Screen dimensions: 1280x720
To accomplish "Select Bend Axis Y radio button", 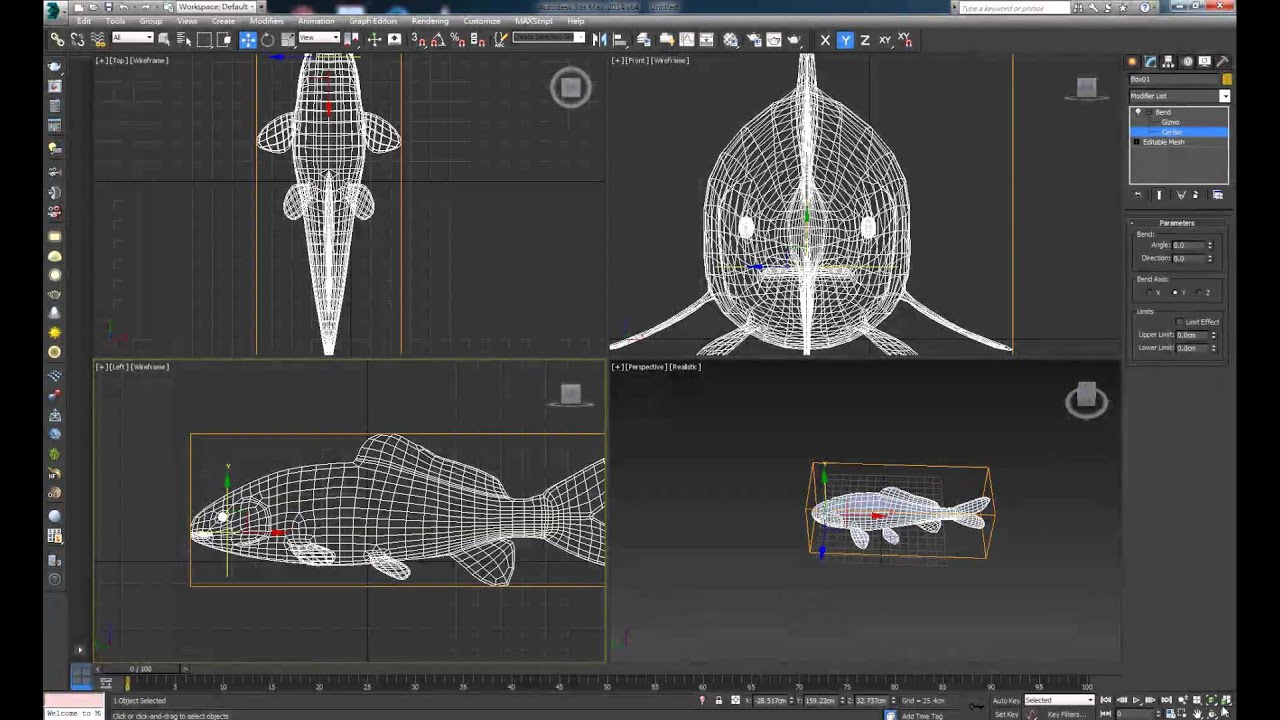I will coord(1175,292).
